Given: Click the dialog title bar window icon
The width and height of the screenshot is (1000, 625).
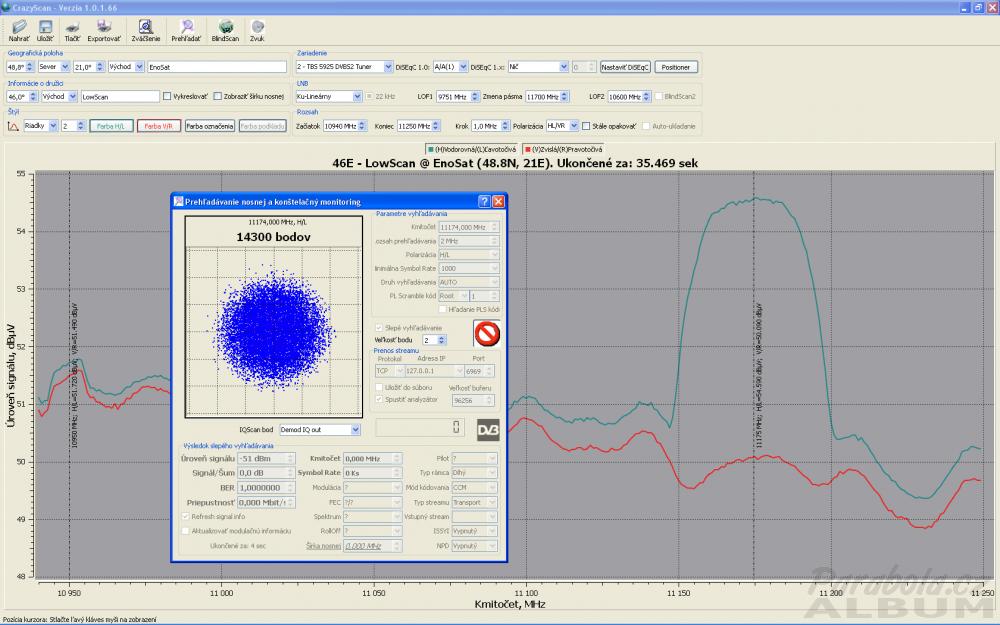Looking at the screenshot, I should (x=179, y=202).
